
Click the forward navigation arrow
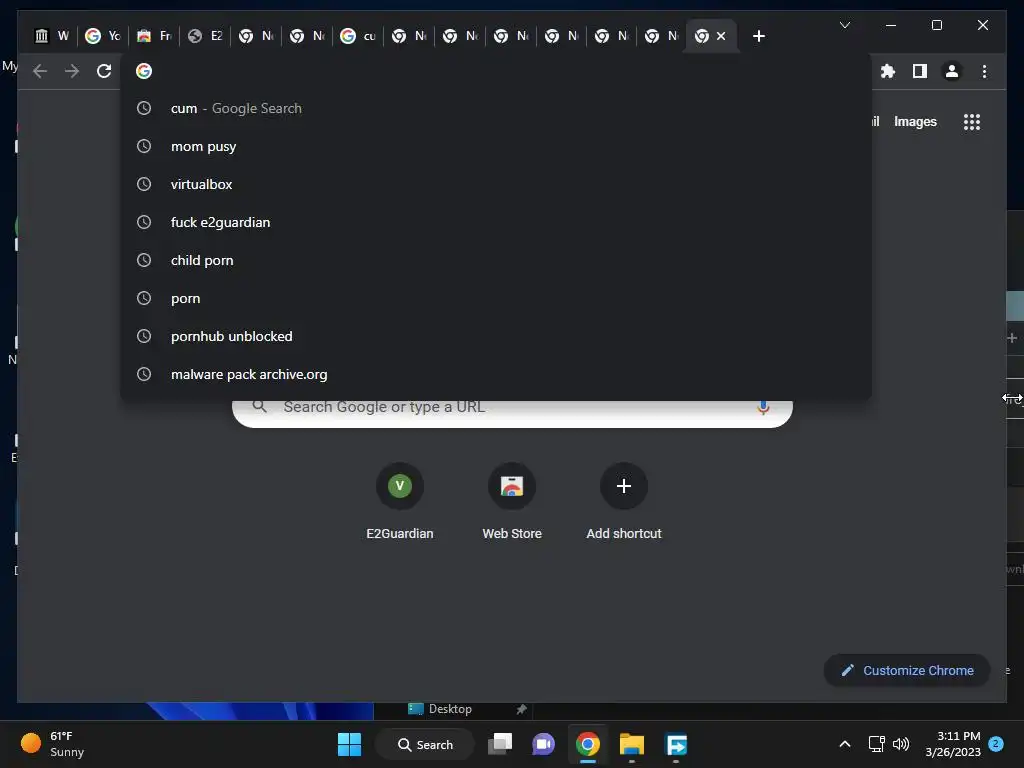point(72,71)
